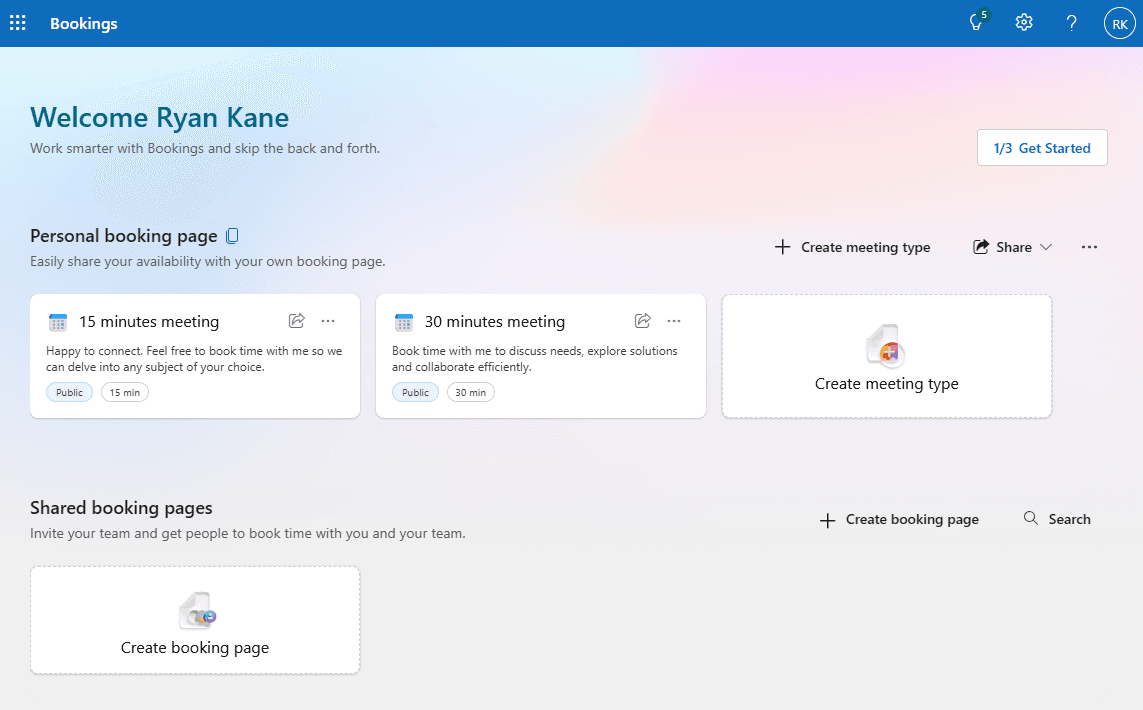
Task: Click the Personal booking page heading
Action: point(124,235)
